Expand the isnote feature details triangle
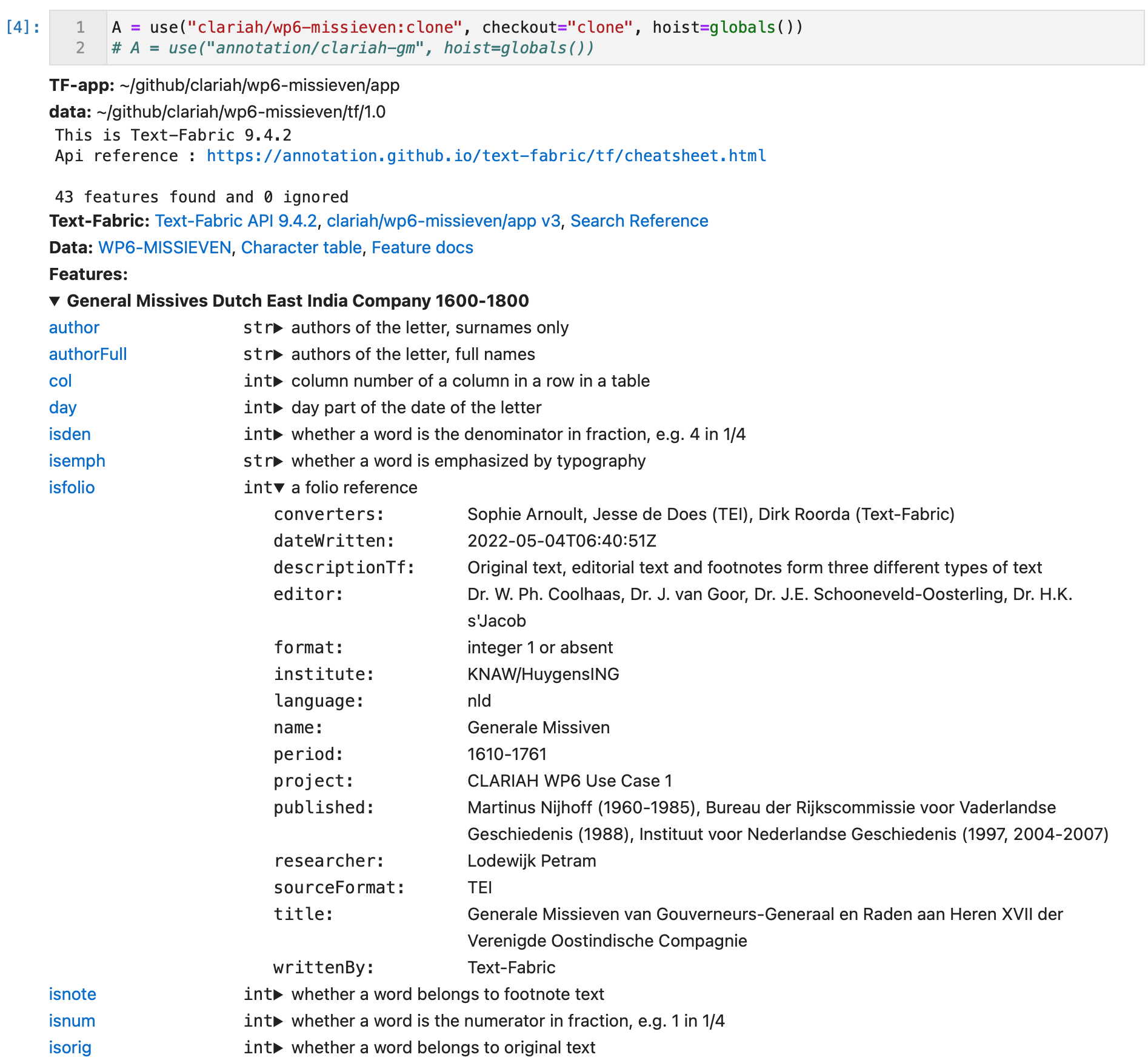The width and height of the screenshot is (1148, 1063). pyautogui.click(x=278, y=995)
